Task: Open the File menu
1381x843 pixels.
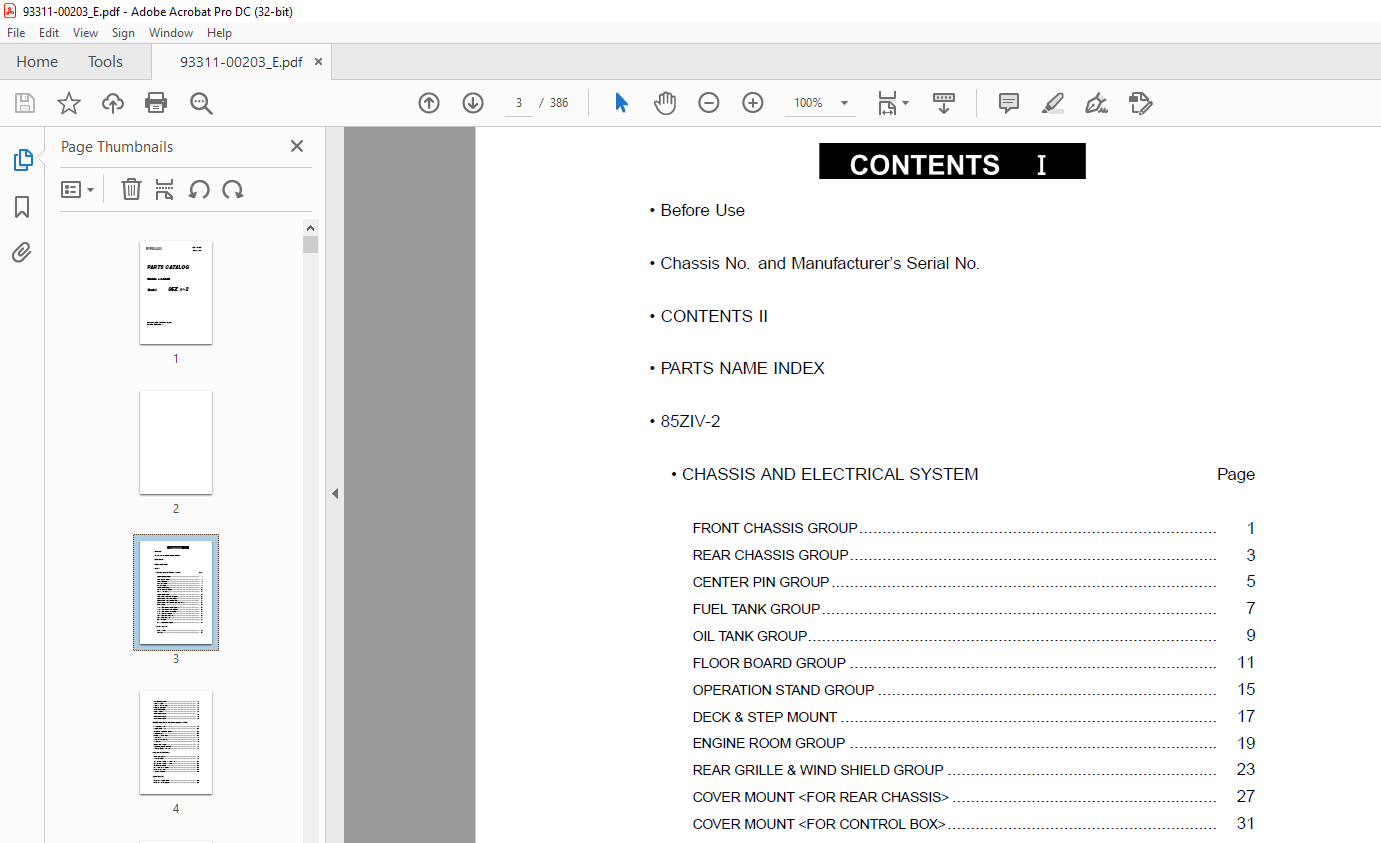Action: [x=16, y=33]
